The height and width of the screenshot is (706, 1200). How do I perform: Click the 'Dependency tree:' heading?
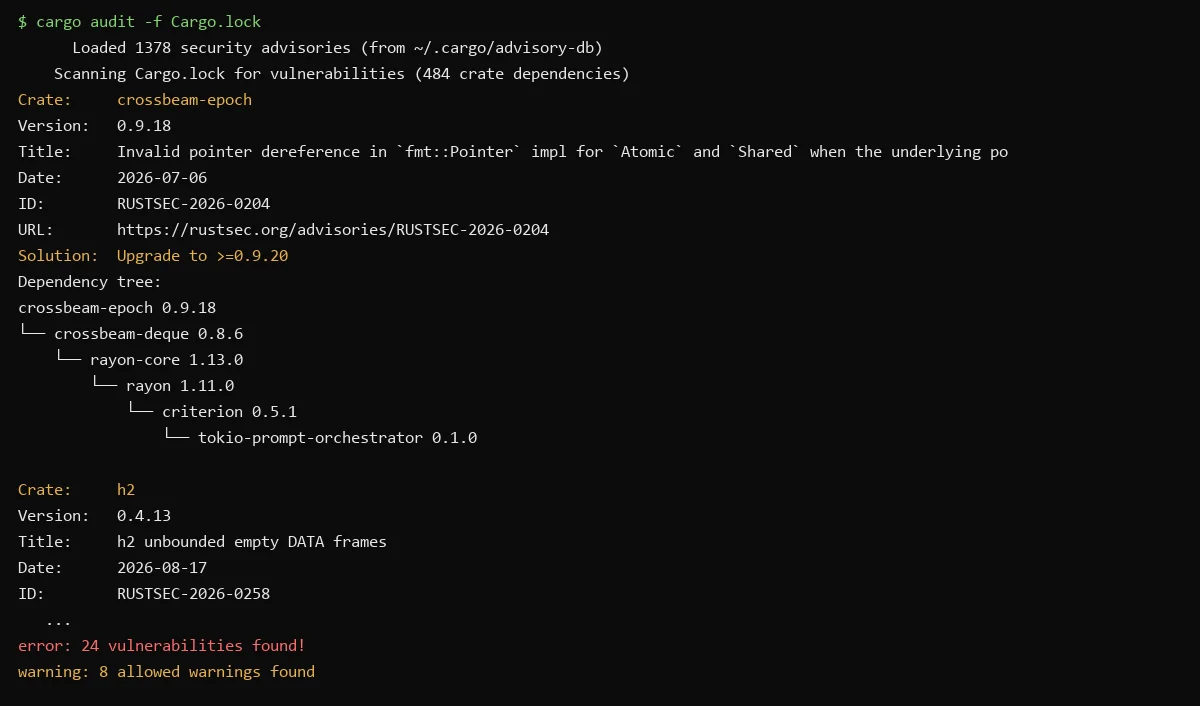tap(90, 282)
